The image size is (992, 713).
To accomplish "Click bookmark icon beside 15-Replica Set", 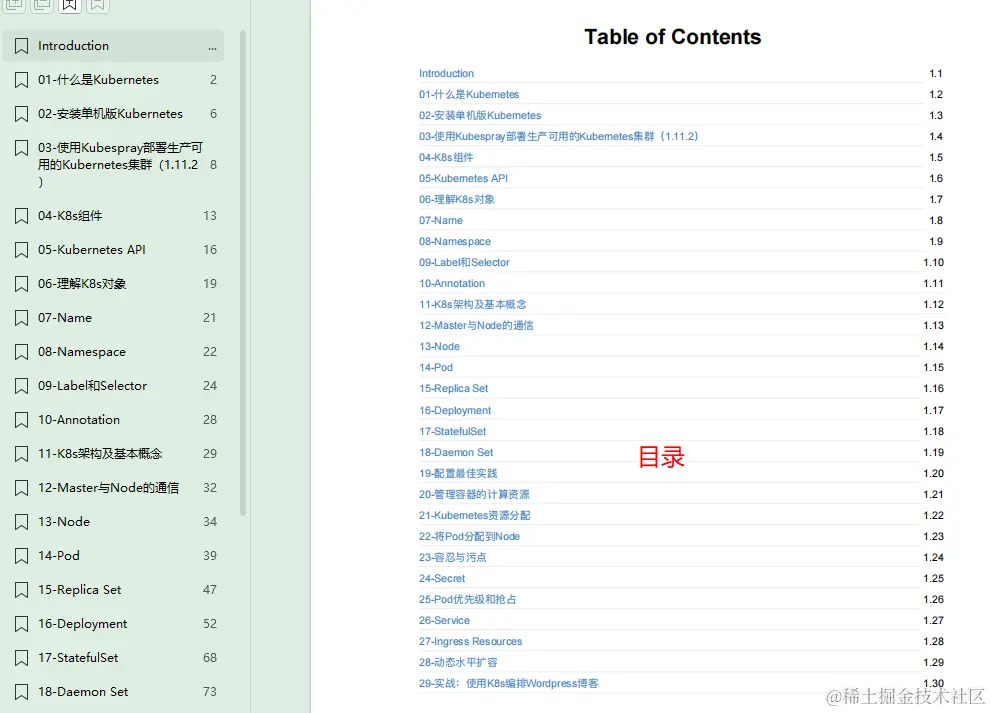I will click(x=22, y=590).
